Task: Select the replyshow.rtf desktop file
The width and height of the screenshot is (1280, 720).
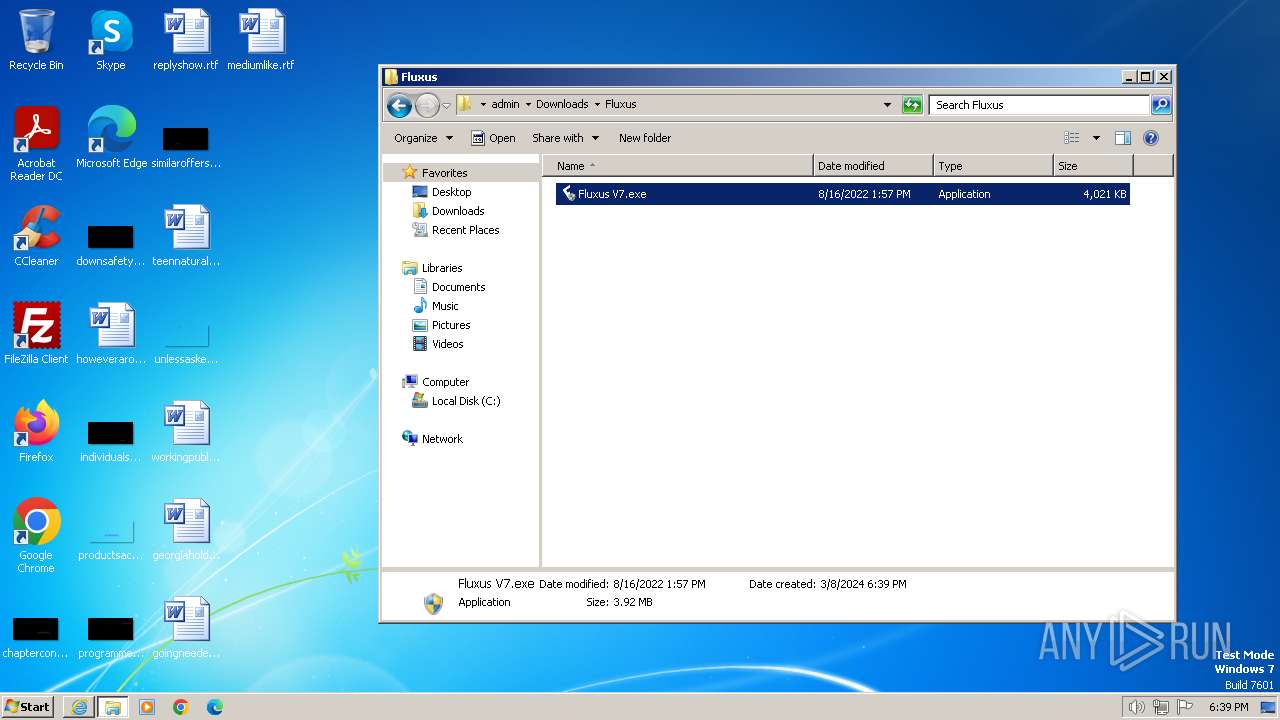Action: tap(186, 40)
